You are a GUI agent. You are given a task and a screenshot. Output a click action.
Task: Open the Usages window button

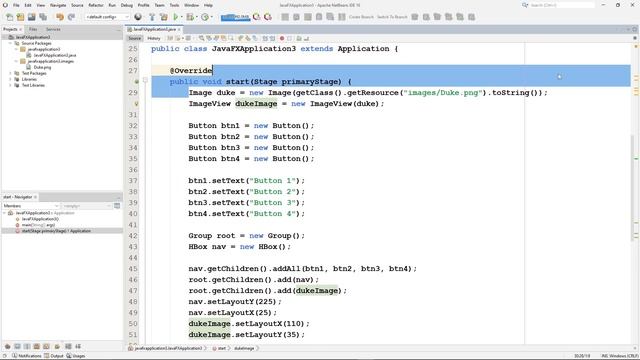[x=76, y=356]
